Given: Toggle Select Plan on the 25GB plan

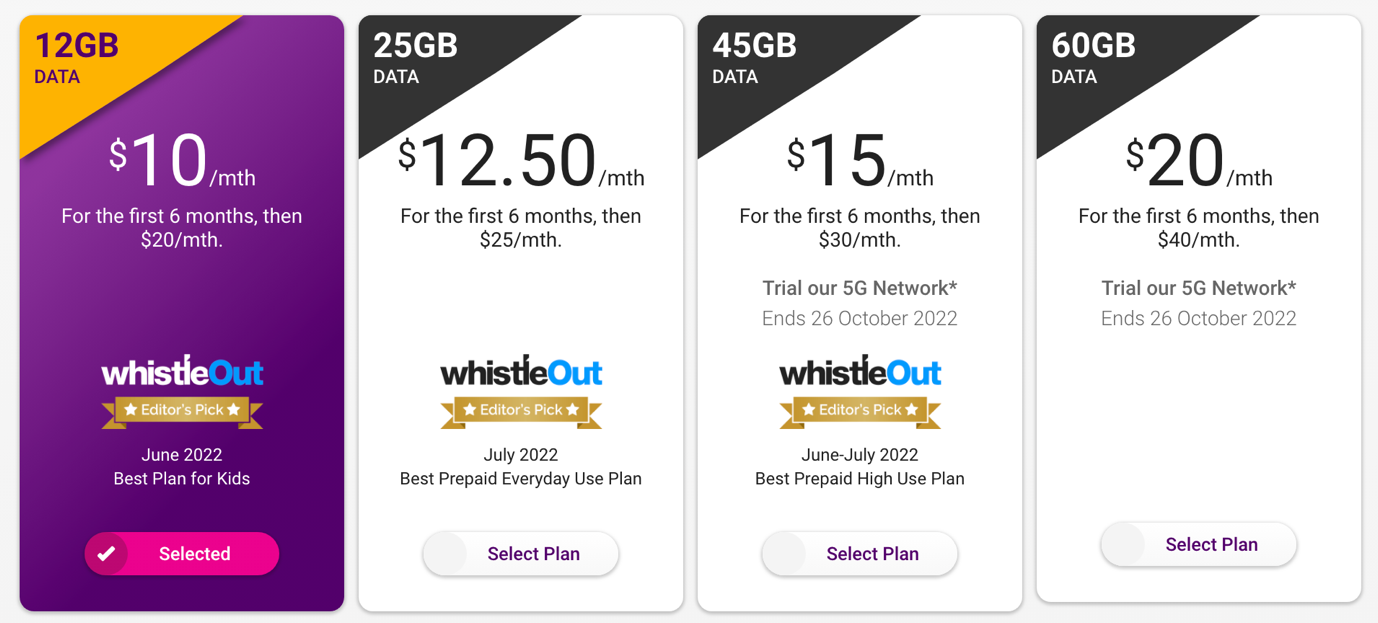Looking at the screenshot, I should (x=521, y=554).
